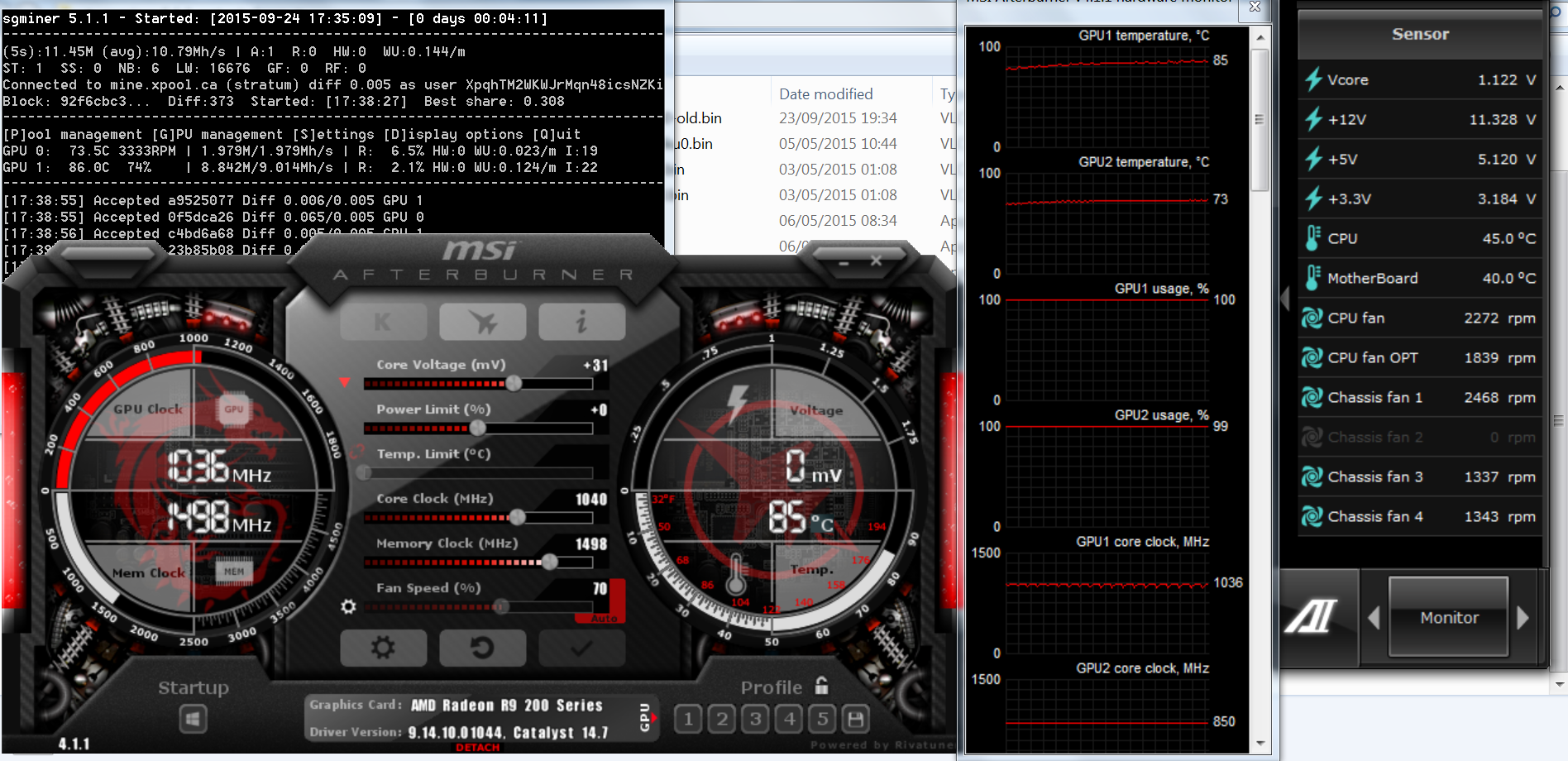1568x761 pixels.
Task: Click the +12V sensor row
Action: (1420, 119)
